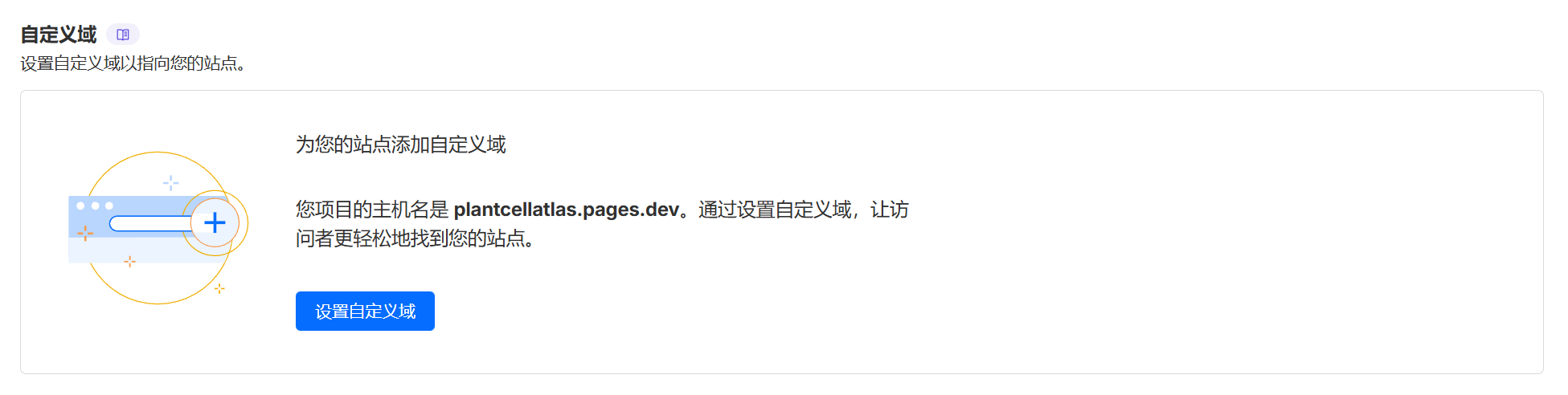The width and height of the screenshot is (1568, 395).
Task: Click the light blue sparkle above browser graphic
Action: coord(171,183)
